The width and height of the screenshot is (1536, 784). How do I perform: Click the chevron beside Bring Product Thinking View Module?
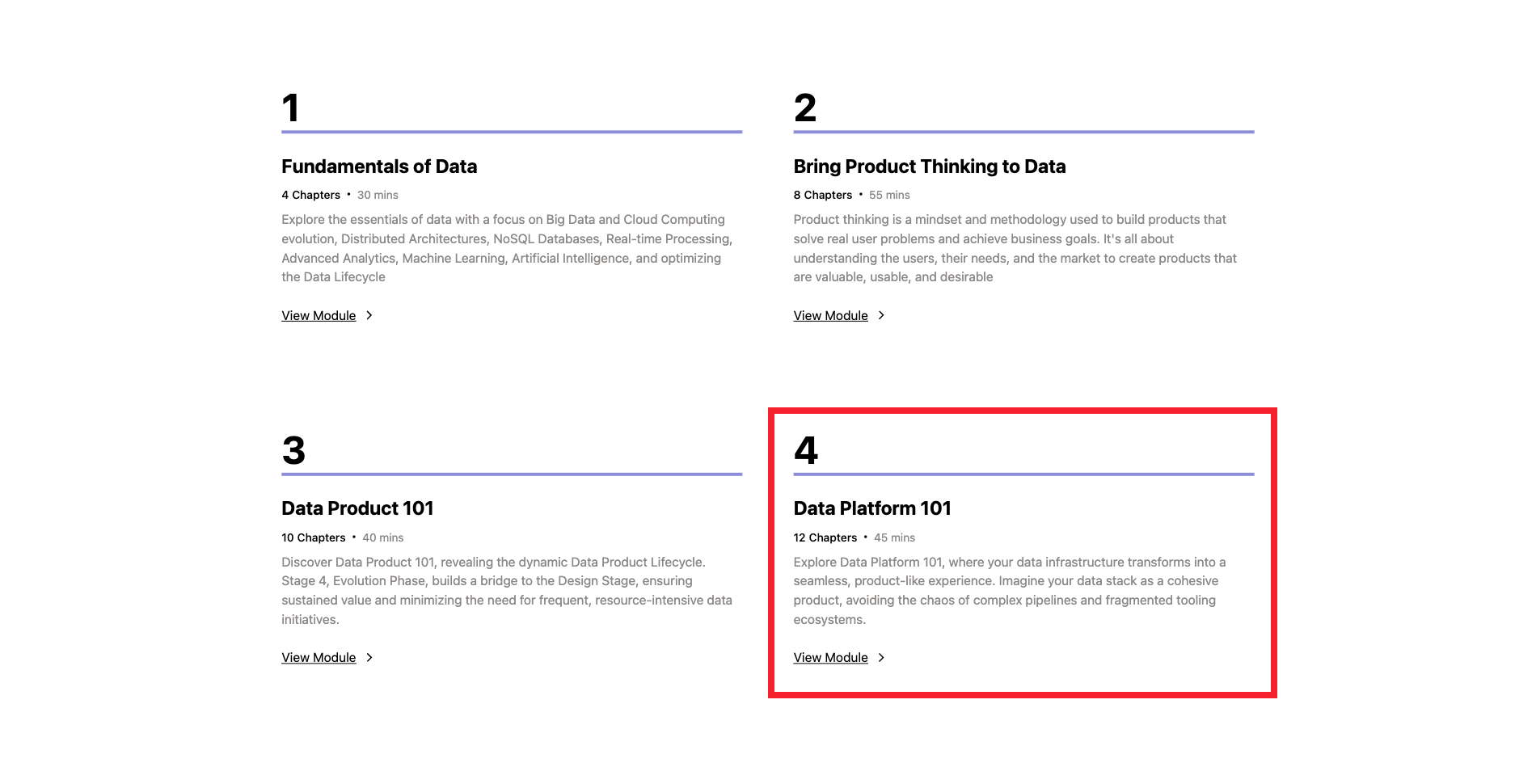pyautogui.click(x=881, y=315)
